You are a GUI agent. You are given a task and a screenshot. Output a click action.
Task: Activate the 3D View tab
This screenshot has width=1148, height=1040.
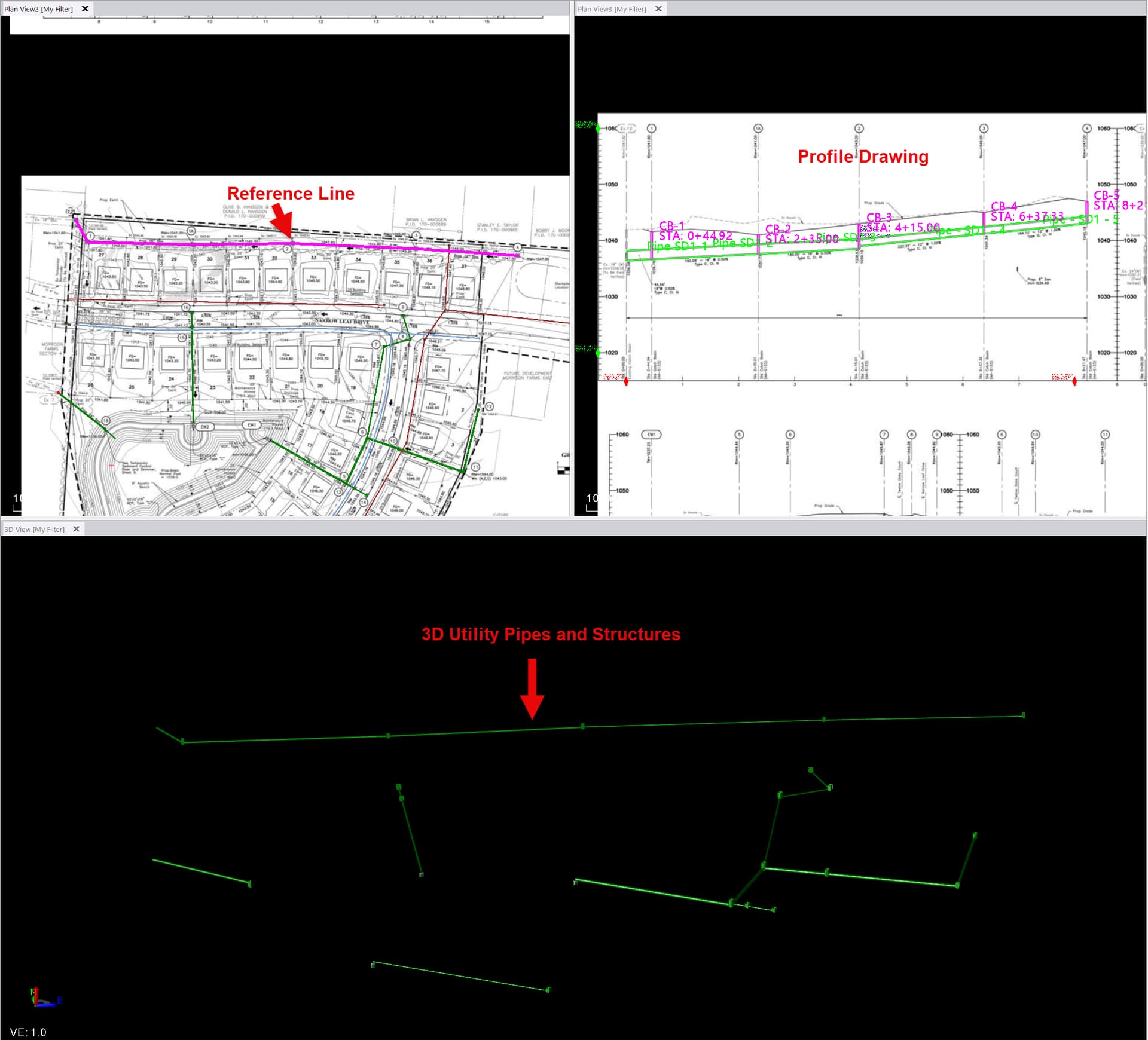(34, 530)
